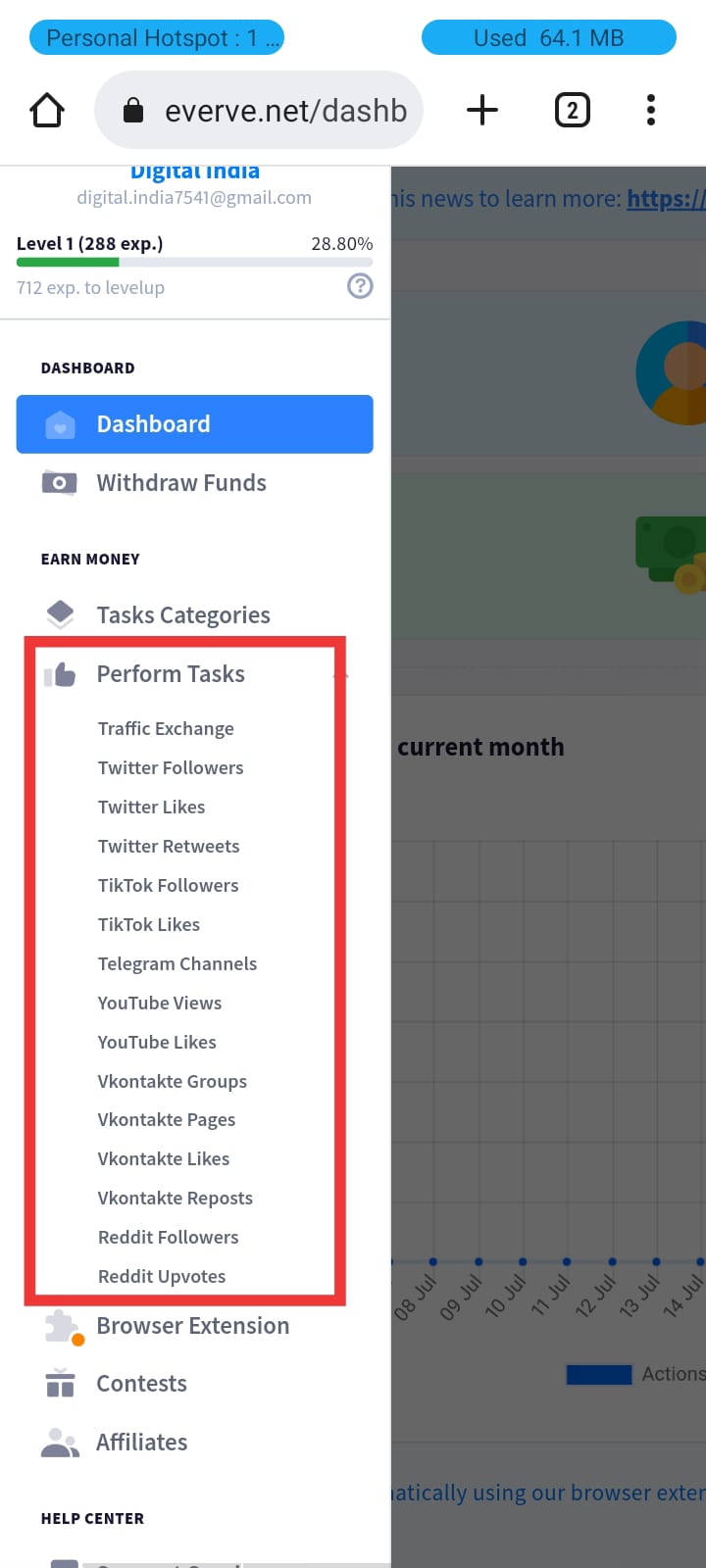Image resolution: width=706 pixels, height=1568 pixels.
Task: Open a new browser tab
Action: [x=481, y=110]
